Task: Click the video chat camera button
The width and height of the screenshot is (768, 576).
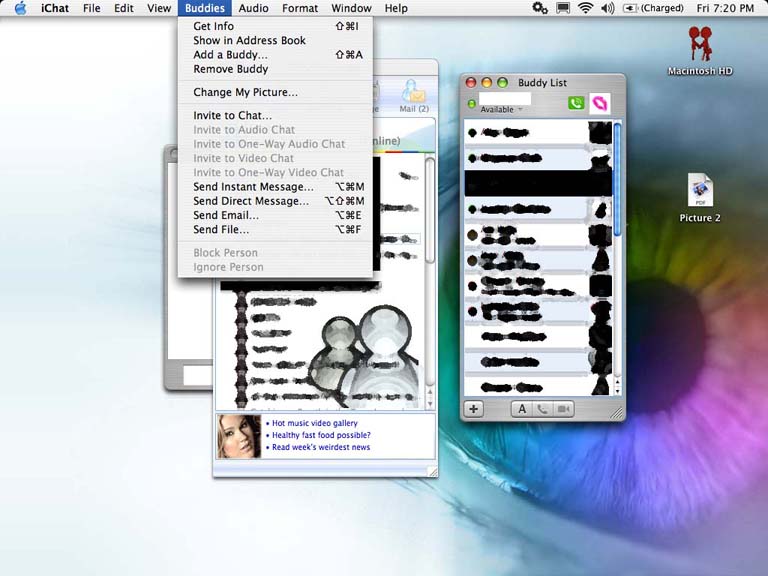Action: pos(563,409)
